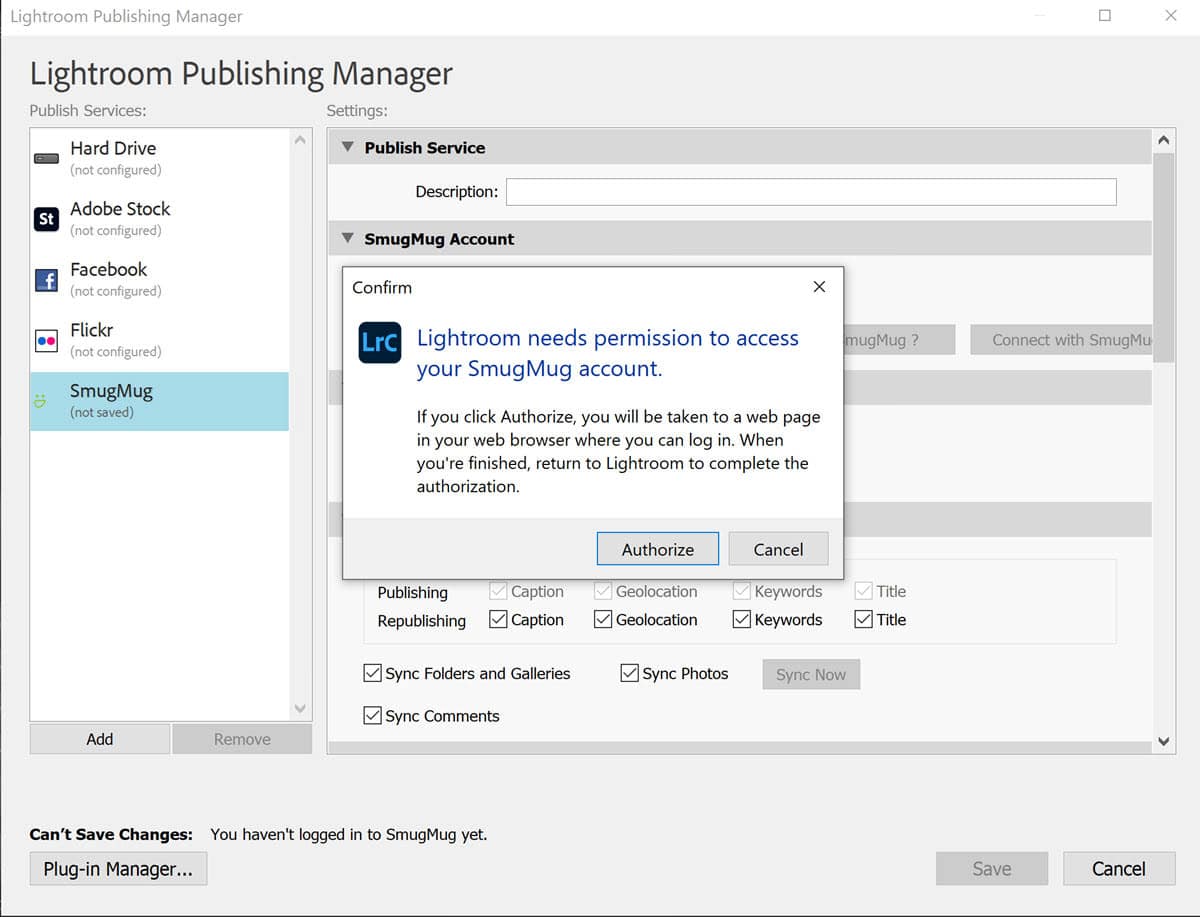Screen dimensions: 1200x917
Task: Click settings panel scrollbar up arrow
Action: pyautogui.click(x=1164, y=141)
